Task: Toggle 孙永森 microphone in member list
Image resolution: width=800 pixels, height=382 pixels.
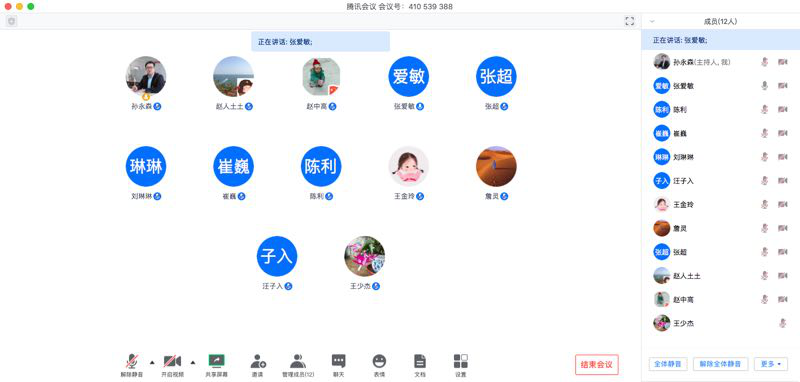Action: (764, 62)
